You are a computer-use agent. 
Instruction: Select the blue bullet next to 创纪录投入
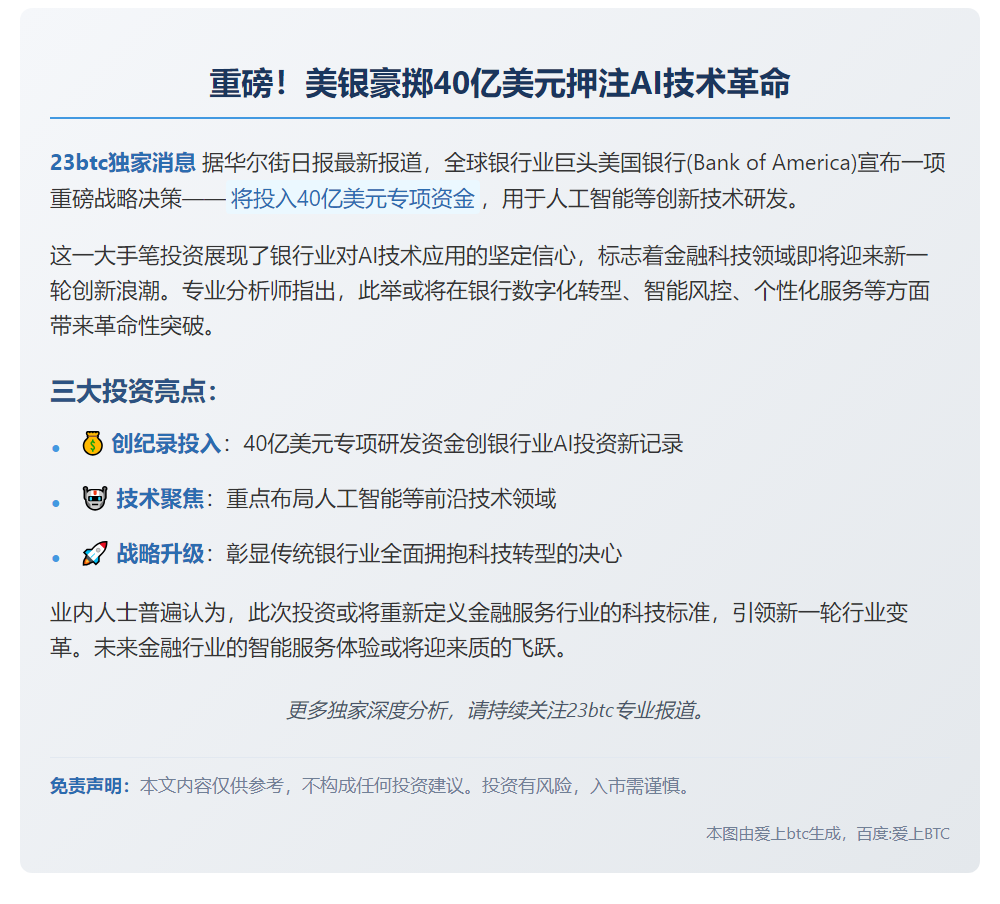coord(57,448)
